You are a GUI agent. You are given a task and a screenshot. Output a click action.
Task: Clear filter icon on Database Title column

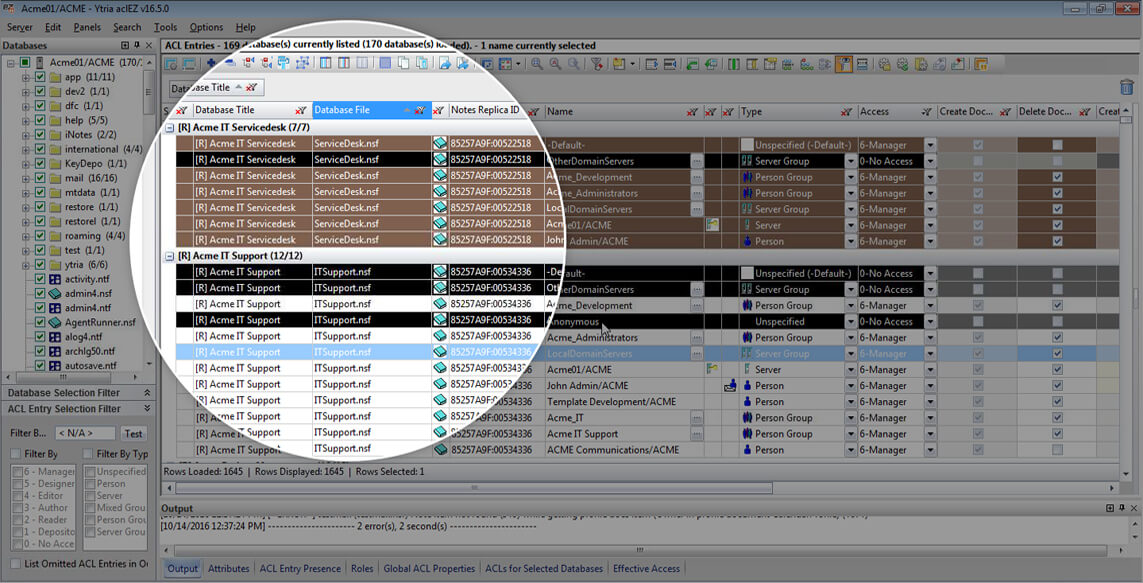(300, 111)
